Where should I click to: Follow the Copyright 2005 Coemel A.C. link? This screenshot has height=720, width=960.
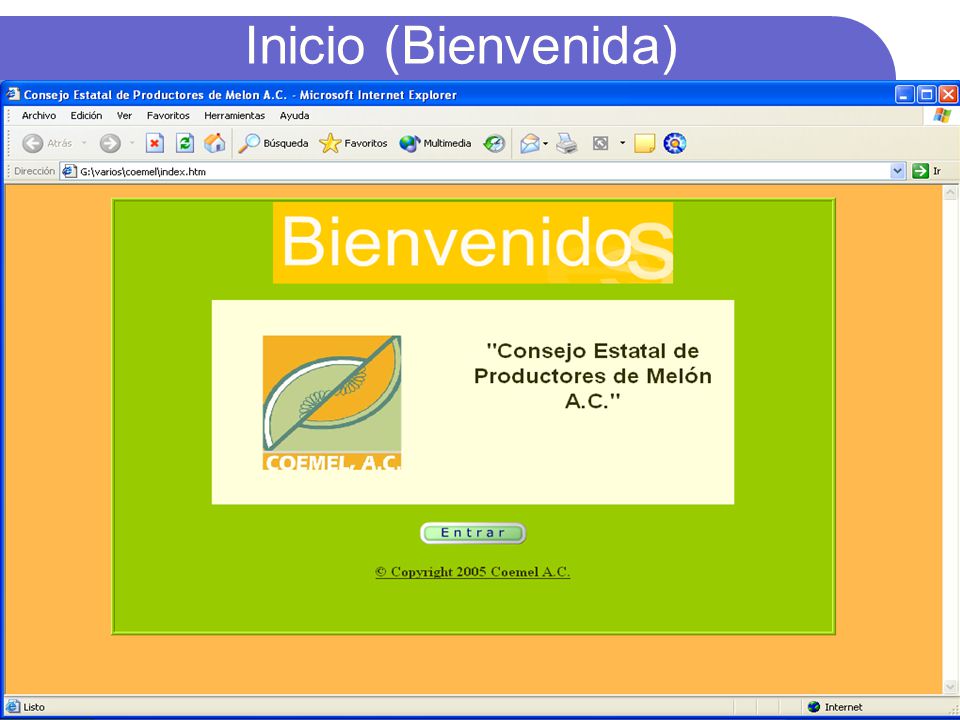point(473,572)
